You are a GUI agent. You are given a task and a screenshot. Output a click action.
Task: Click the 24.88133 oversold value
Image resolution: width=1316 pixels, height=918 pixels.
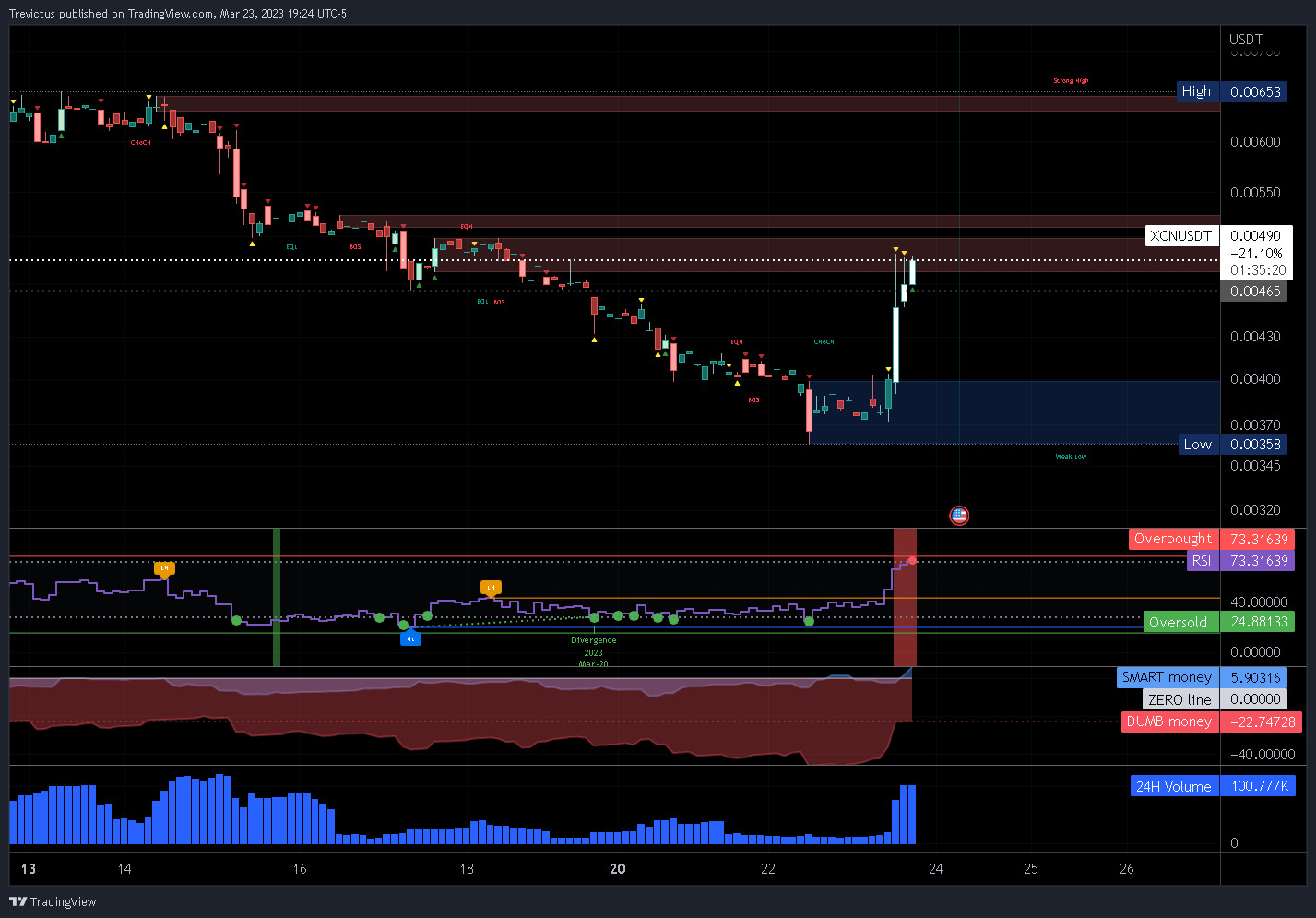tap(1259, 622)
